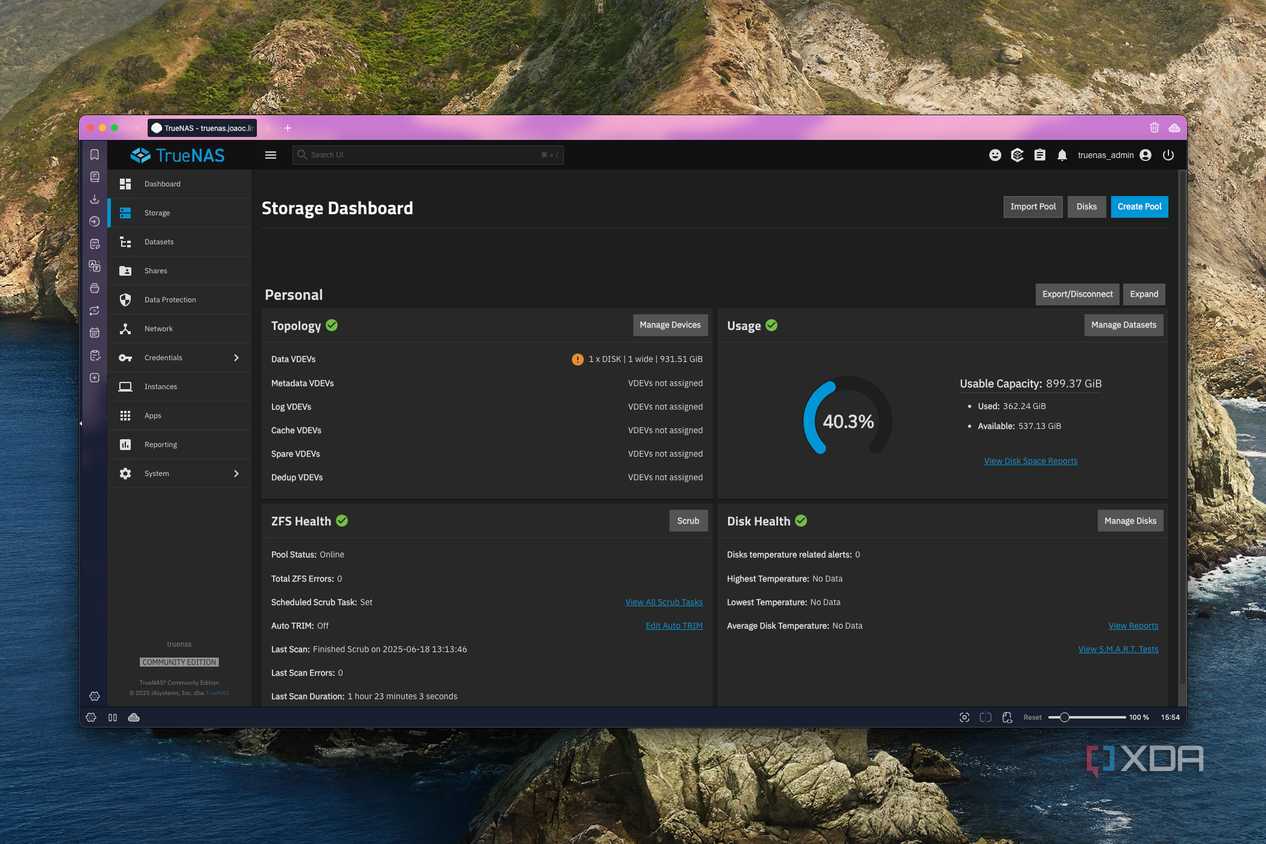The height and width of the screenshot is (844, 1266).
Task: Click Manage Devices in Topology
Action: point(670,325)
